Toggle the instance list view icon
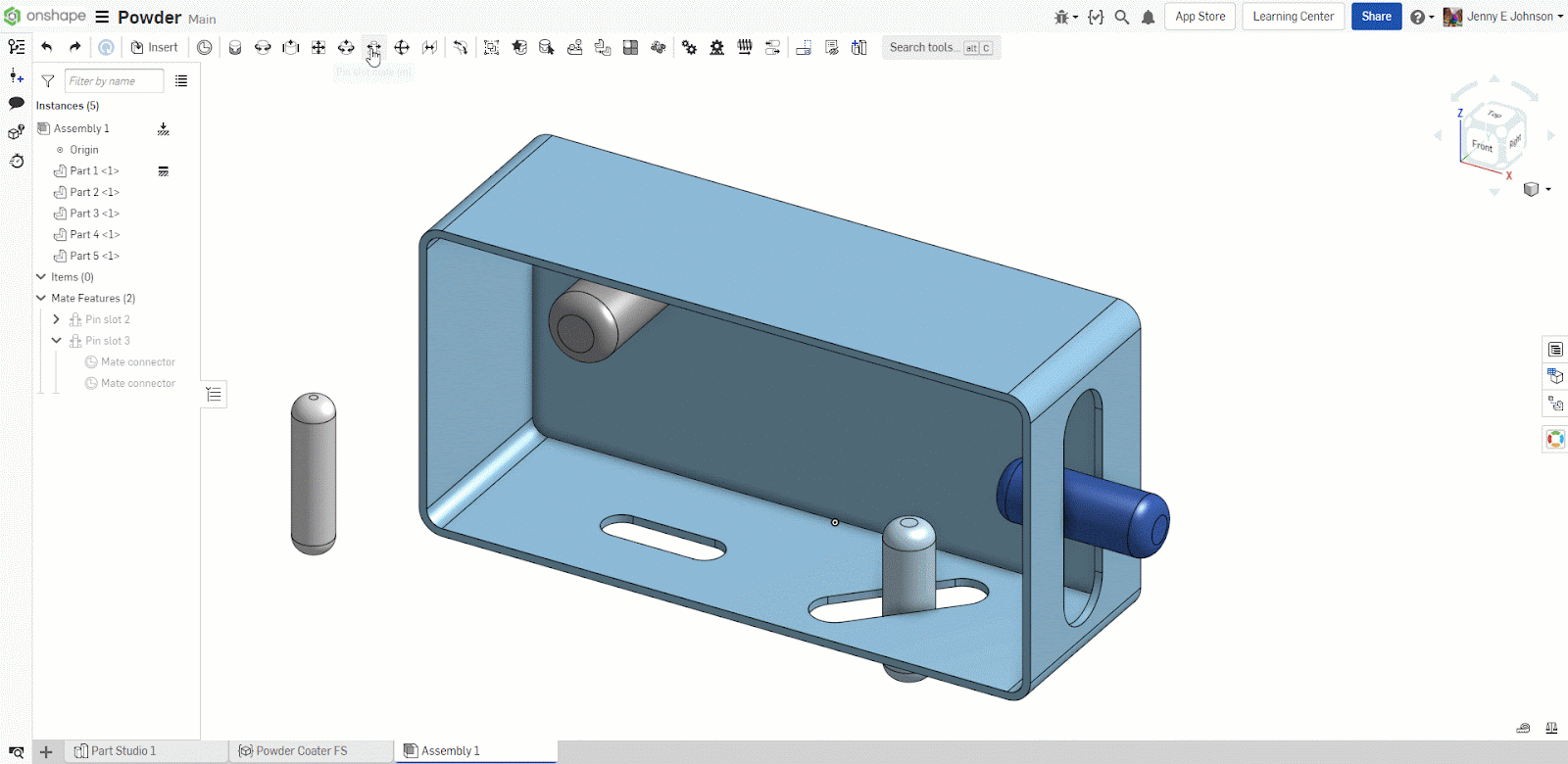The image size is (1568, 764). click(x=181, y=81)
